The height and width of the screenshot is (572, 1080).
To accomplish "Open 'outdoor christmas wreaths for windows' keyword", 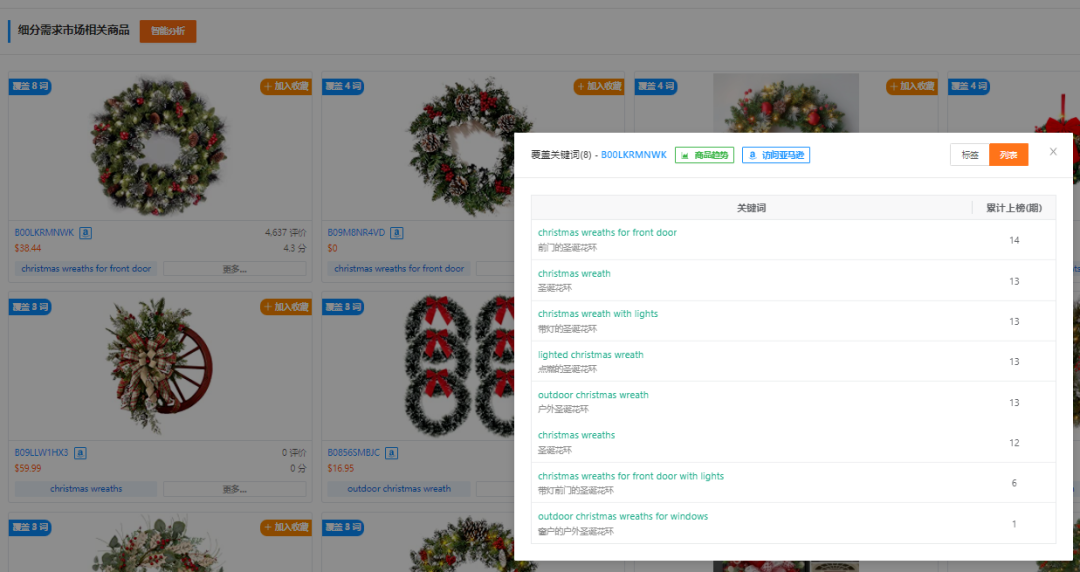I will (622, 517).
